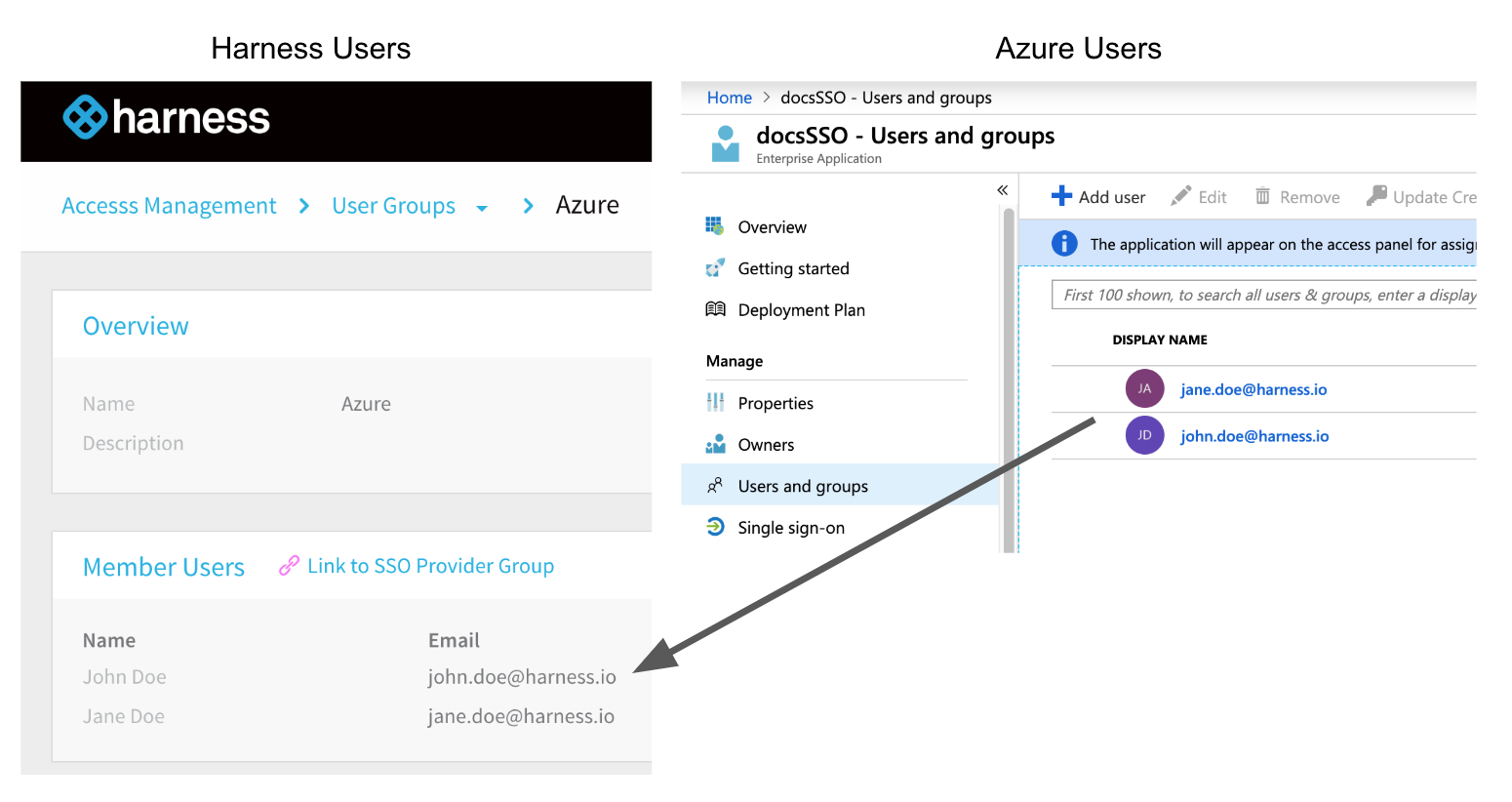This screenshot has width=1512, height=802.
Task: Click the Single sign-on arrow icon
Action: [x=715, y=527]
